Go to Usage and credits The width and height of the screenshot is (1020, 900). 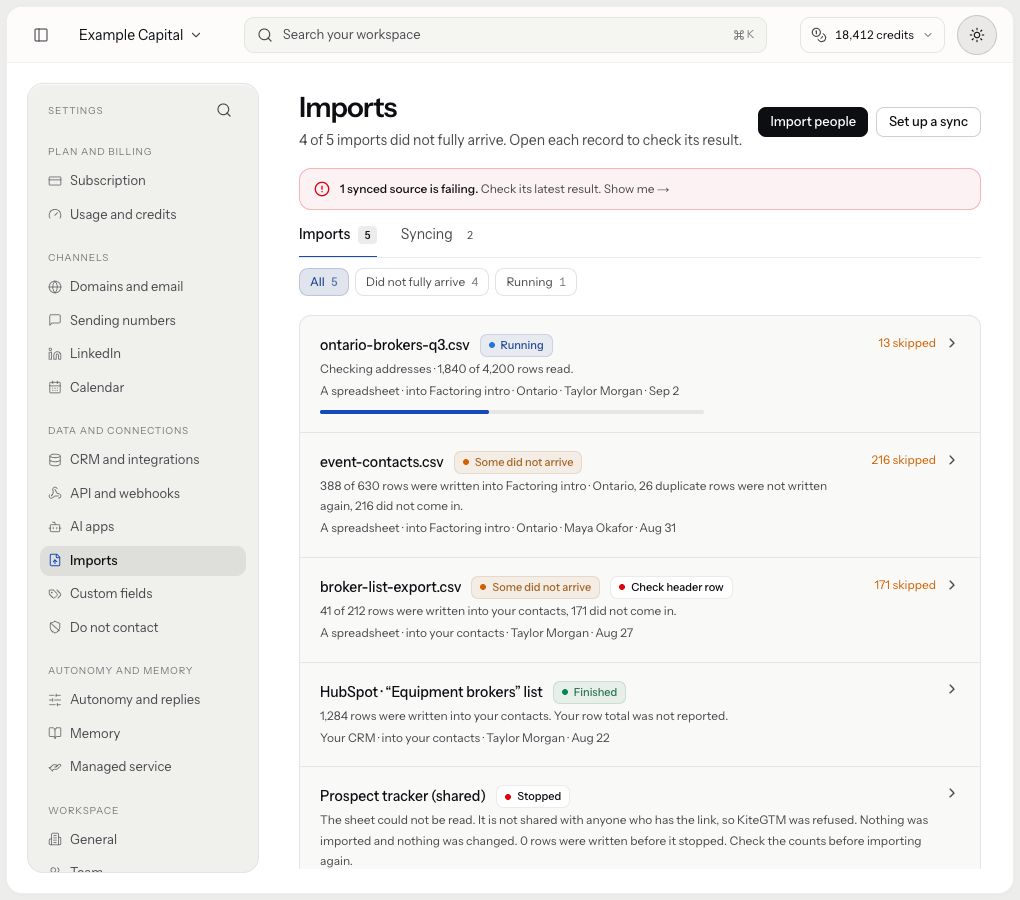(143, 215)
